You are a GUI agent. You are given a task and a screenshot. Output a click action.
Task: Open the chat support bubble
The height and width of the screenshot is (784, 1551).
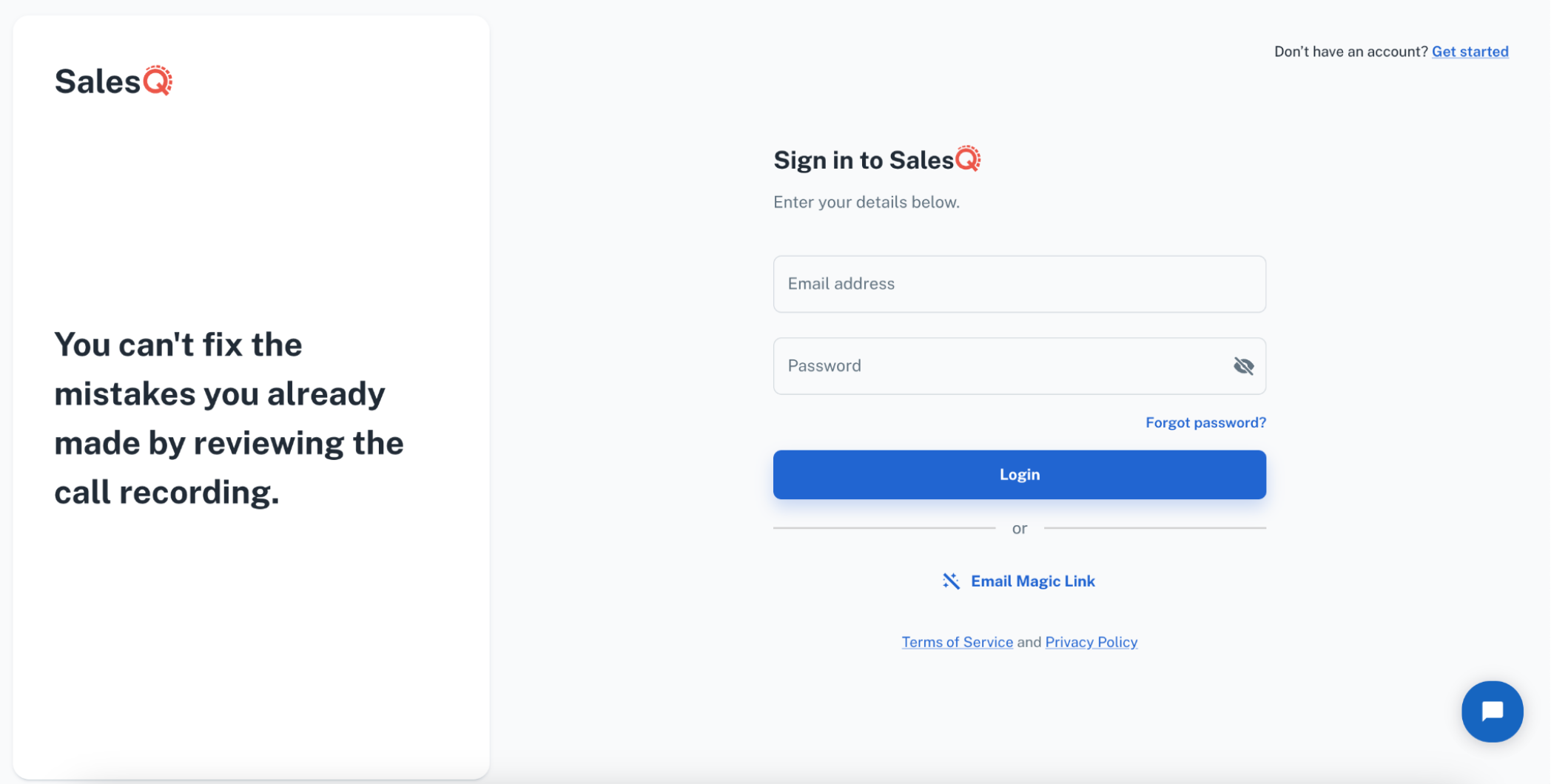coord(1492,712)
